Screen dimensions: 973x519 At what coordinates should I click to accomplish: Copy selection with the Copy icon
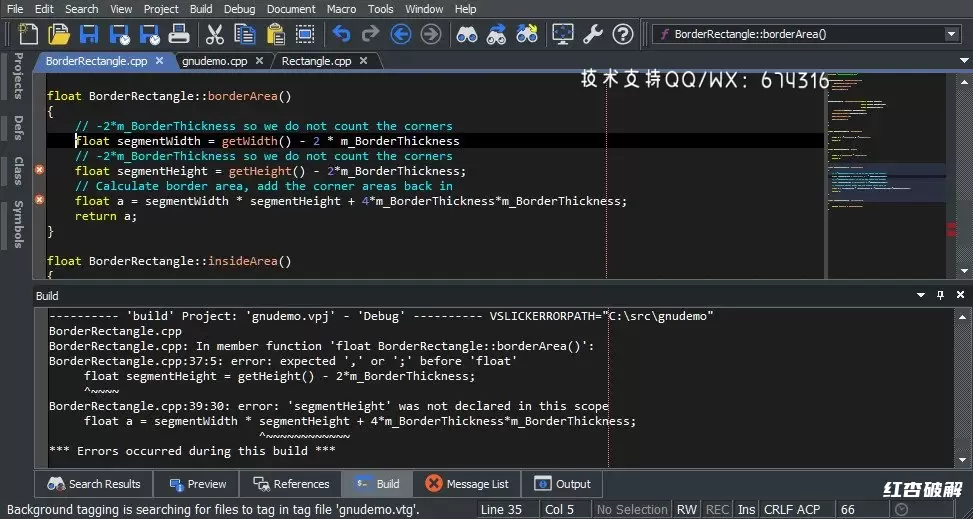click(x=245, y=34)
